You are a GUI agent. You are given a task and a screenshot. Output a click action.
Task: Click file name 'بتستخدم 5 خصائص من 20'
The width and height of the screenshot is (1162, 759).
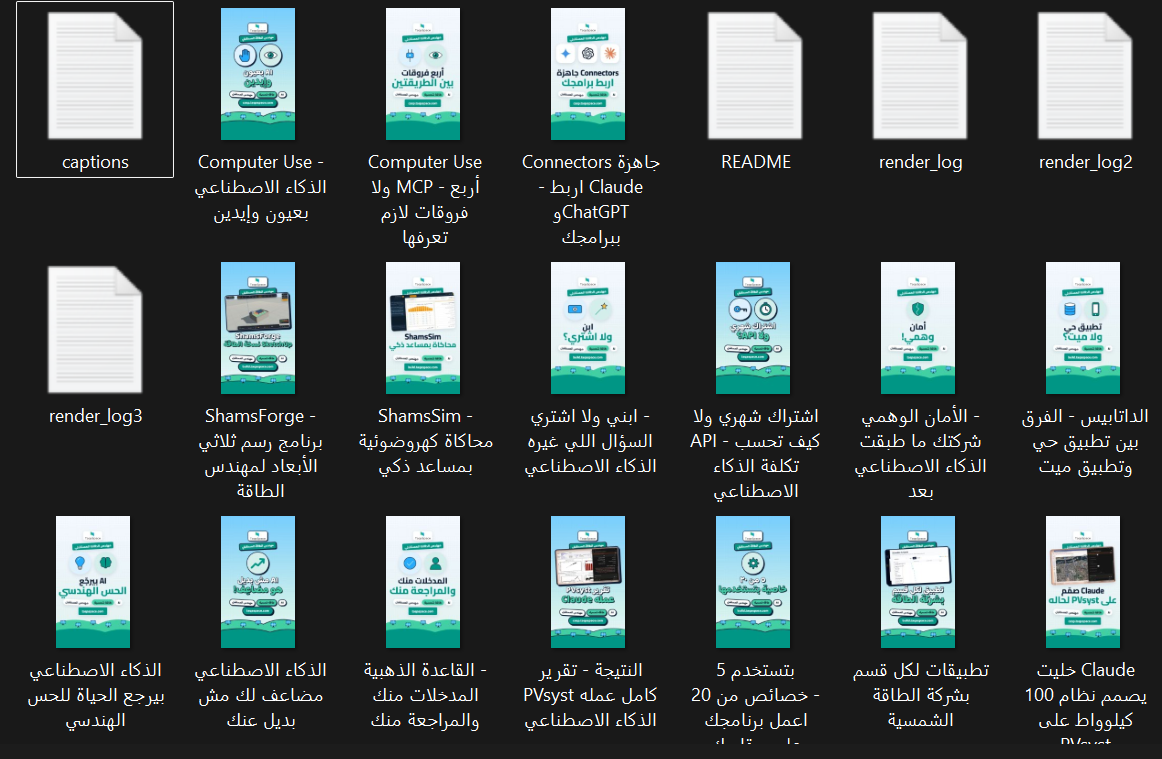pos(755,703)
